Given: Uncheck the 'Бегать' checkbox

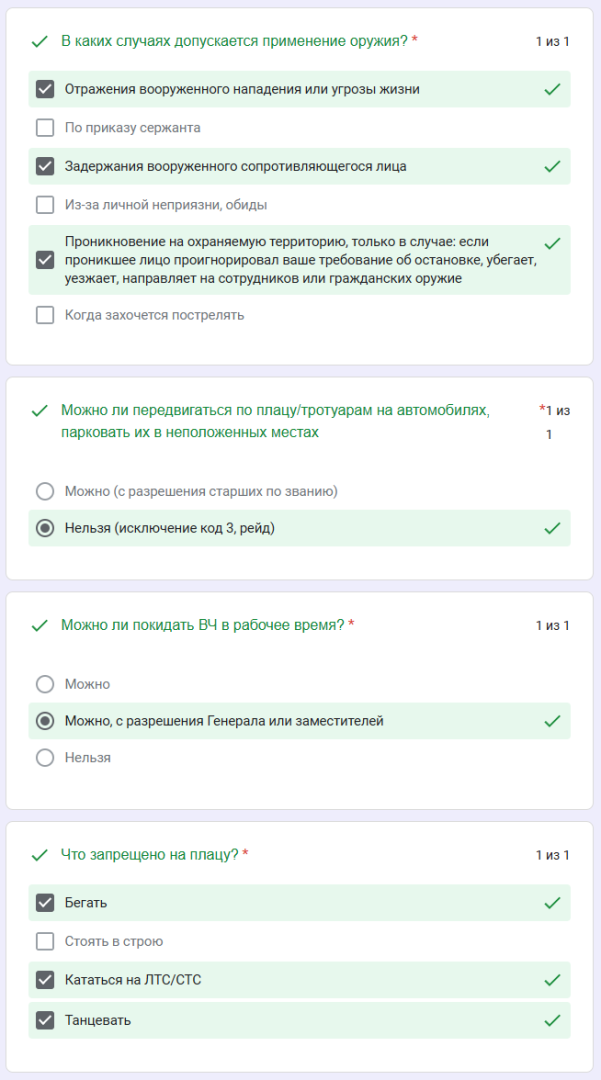Looking at the screenshot, I should tap(45, 902).
